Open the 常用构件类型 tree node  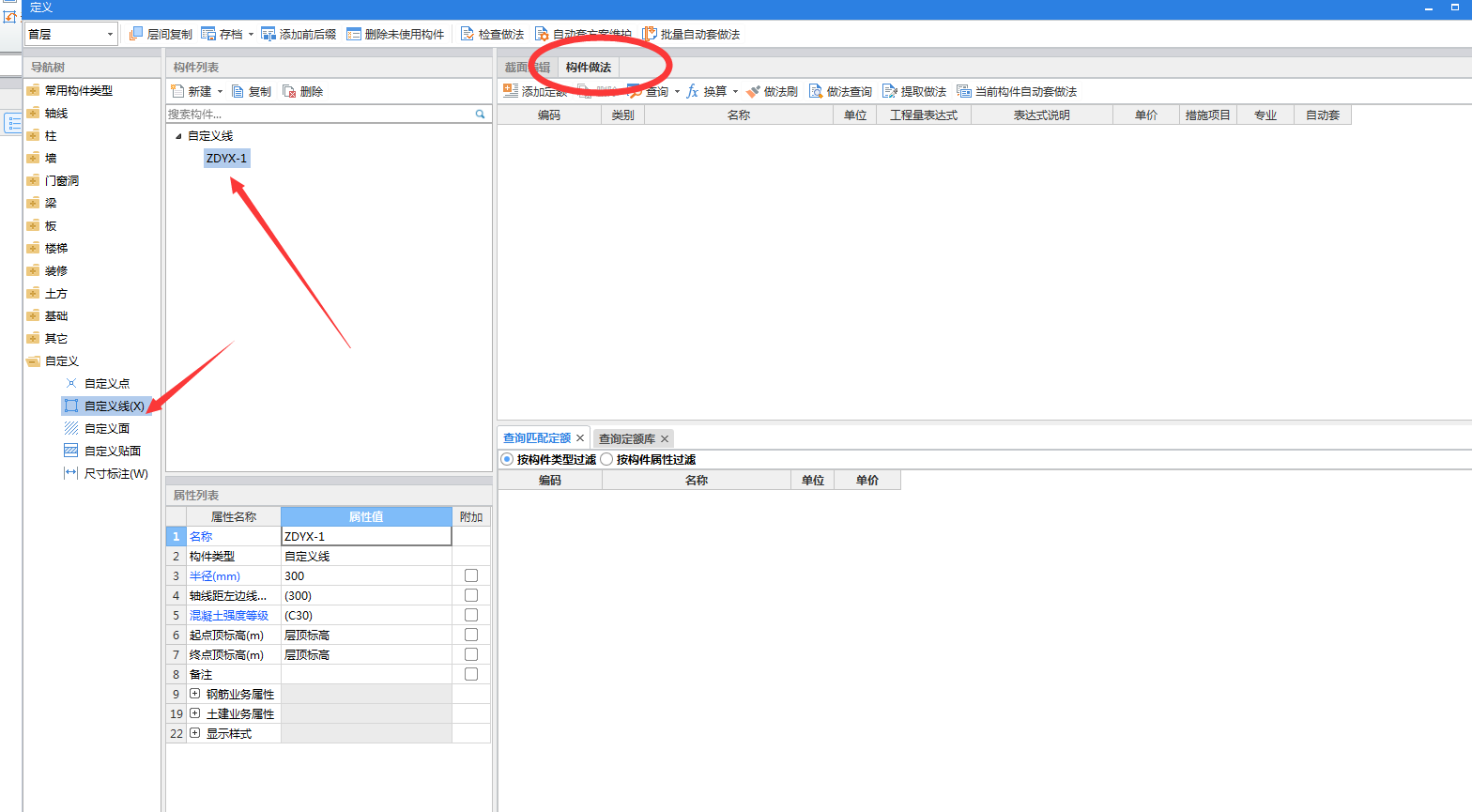(x=79, y=90)
